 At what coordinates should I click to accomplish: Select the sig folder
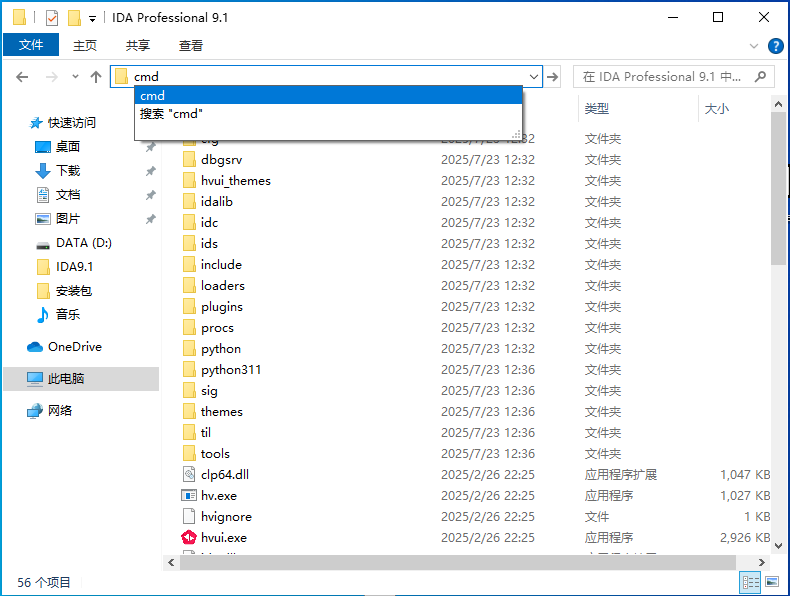pyautogui.click(x=209, y=390)
